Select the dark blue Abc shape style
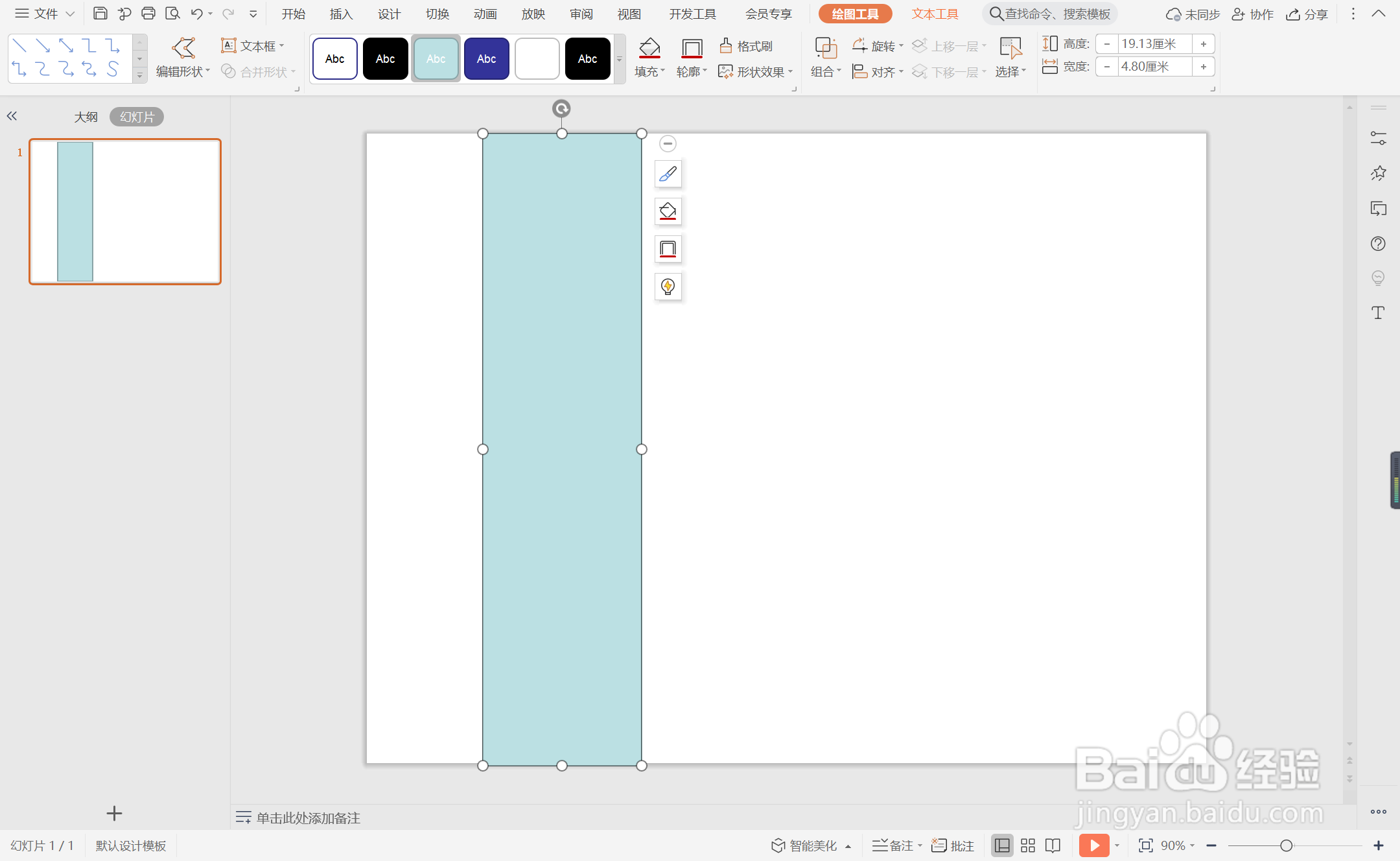The image size is (1400, 861). [486, 59]
